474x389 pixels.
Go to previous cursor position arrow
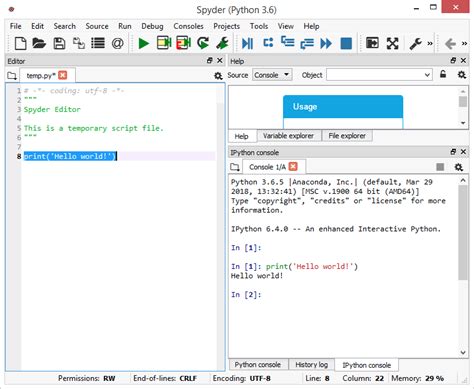[x=450, y=43]
